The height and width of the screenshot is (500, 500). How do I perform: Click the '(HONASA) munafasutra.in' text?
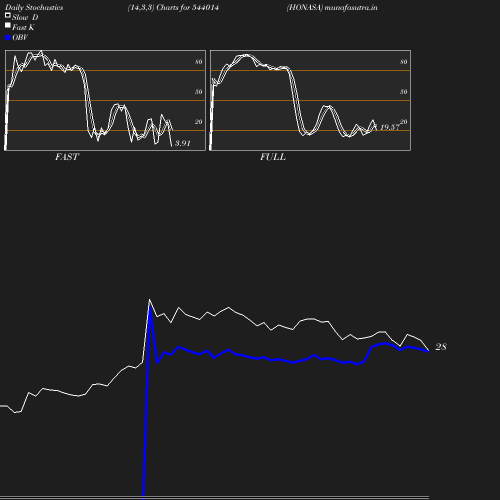[332, 7]
